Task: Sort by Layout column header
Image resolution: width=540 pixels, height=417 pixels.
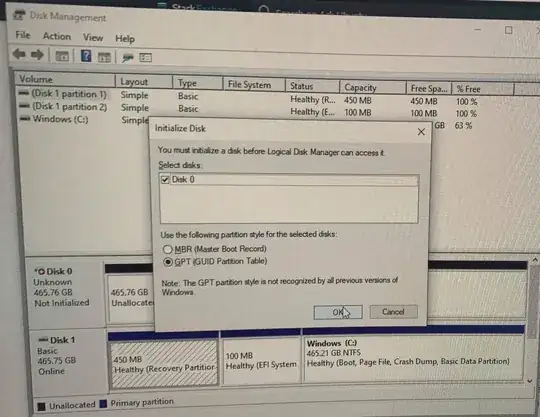Action: click(x=144, y=82)
